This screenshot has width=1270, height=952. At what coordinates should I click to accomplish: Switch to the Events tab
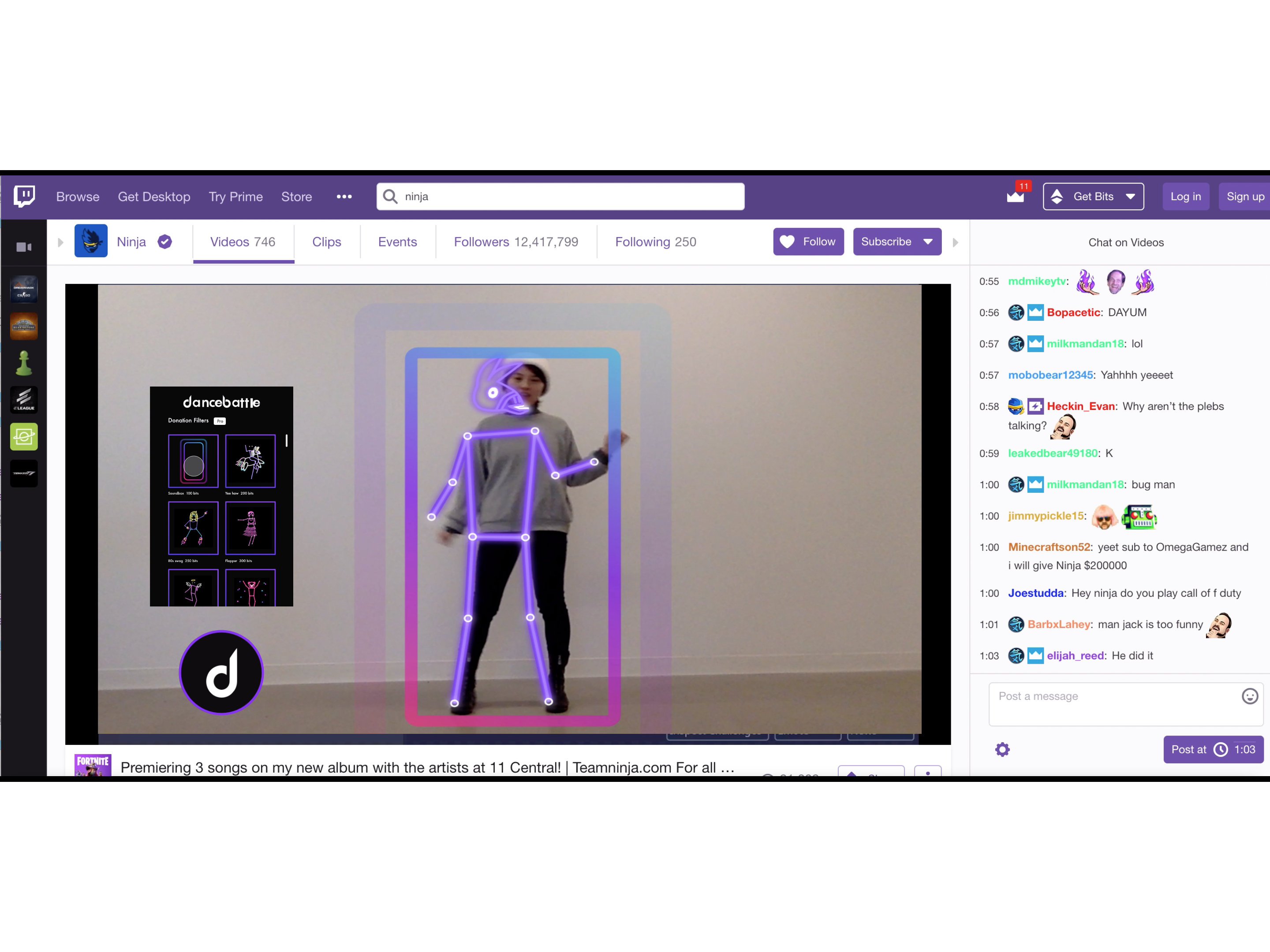click(397, 242)
